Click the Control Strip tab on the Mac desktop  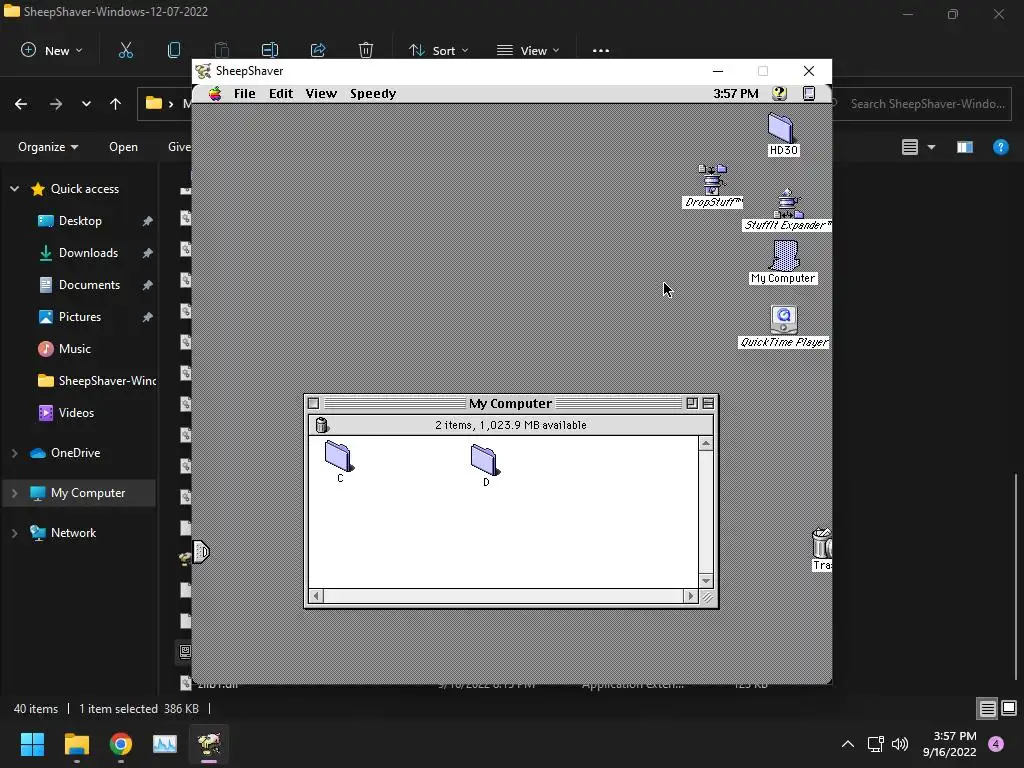[201, 552]
